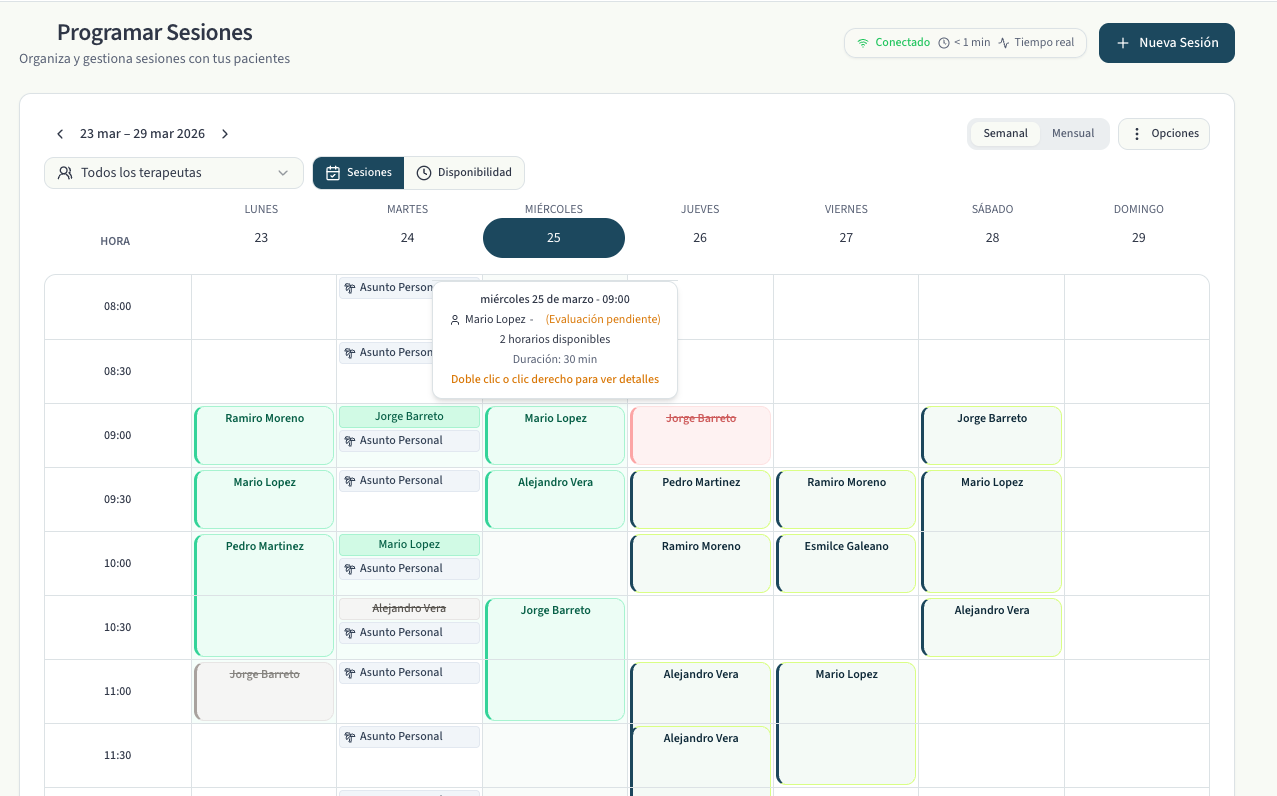Viewport: 1277px width, 796px height.
Task: Click the green Conectado wifi icon
Action: pos(863,43)
